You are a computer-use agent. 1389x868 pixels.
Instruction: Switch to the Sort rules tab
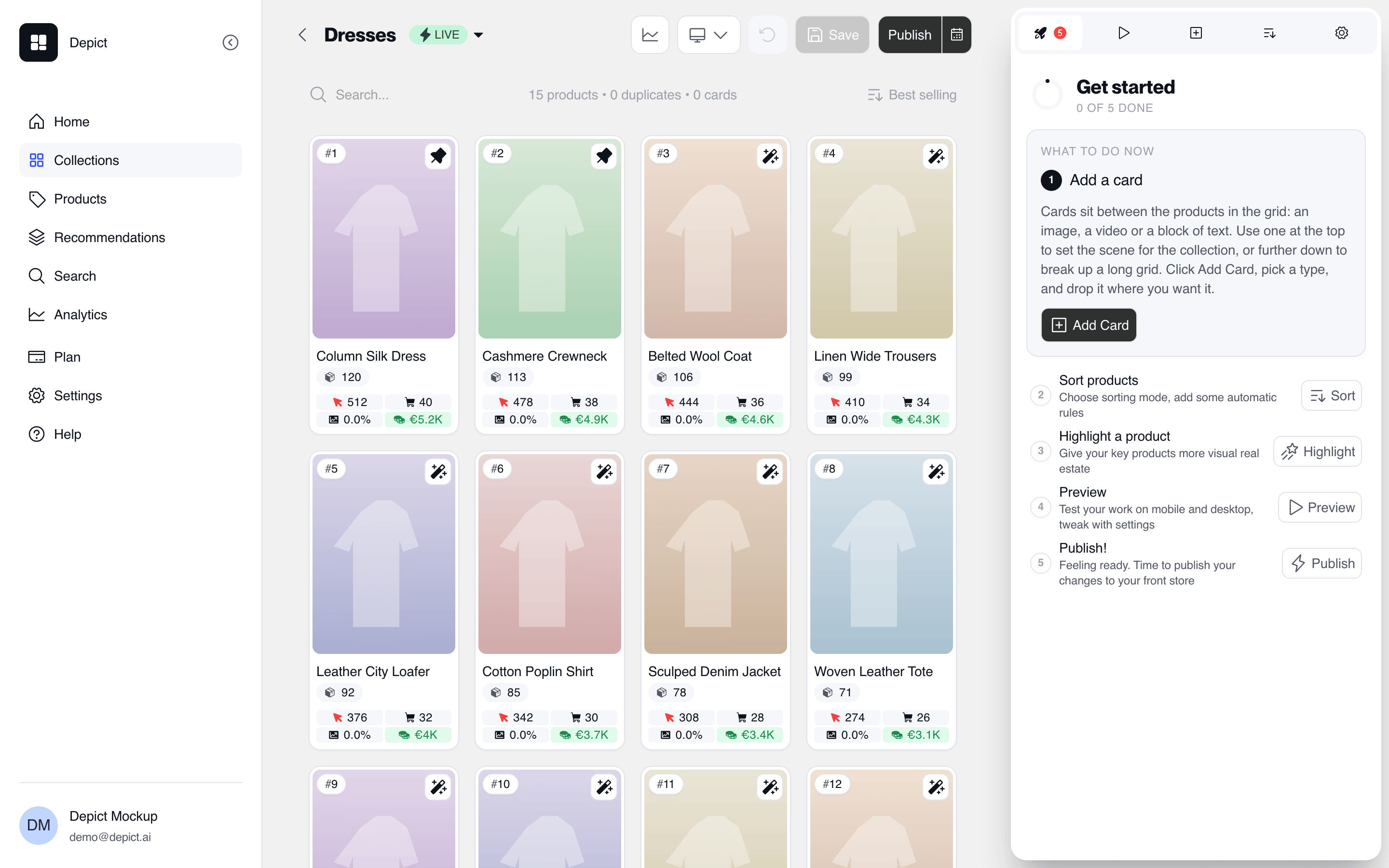click(1269, 33)
